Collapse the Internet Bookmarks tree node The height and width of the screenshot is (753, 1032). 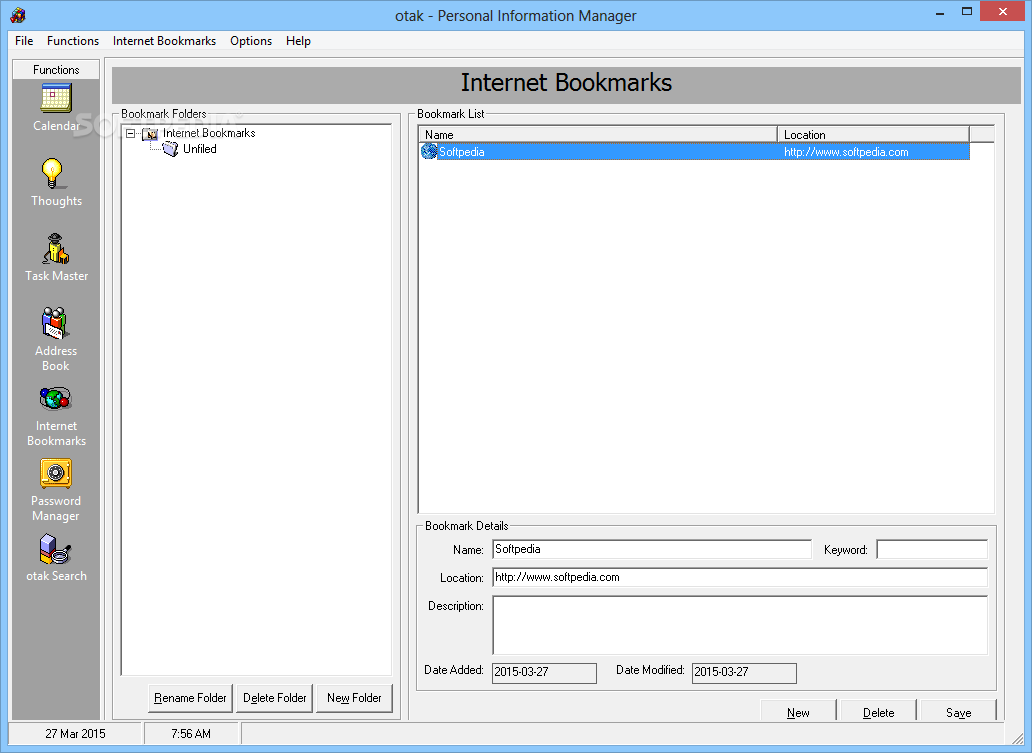pyautogui.click(x=130, y=134)
